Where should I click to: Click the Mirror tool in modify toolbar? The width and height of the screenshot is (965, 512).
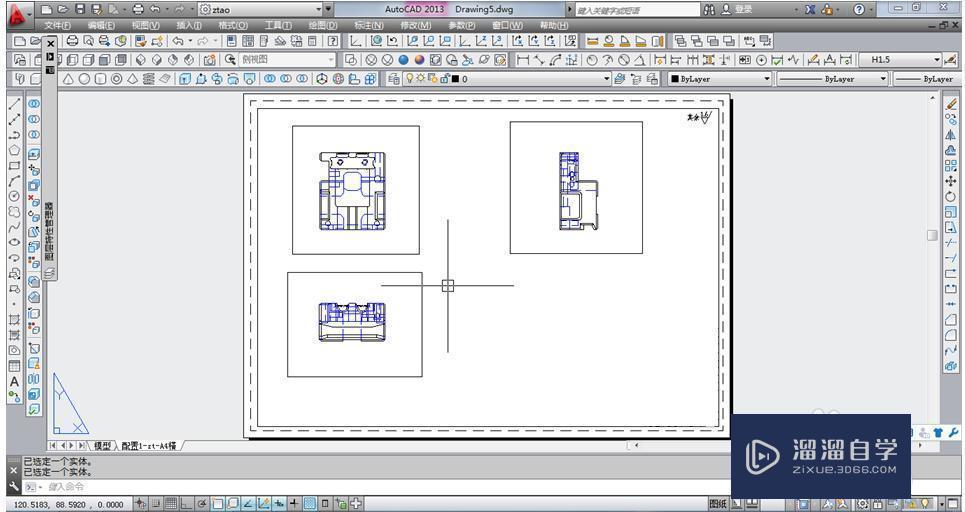pos(951,135)
